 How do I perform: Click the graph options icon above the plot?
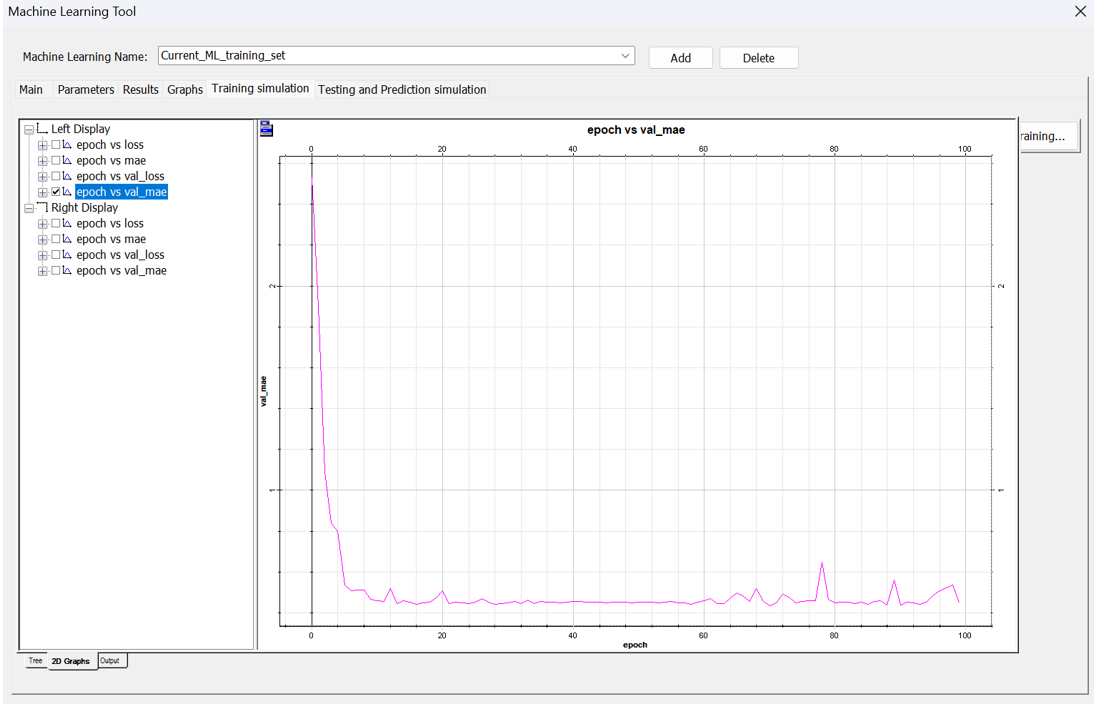(267, 129)
